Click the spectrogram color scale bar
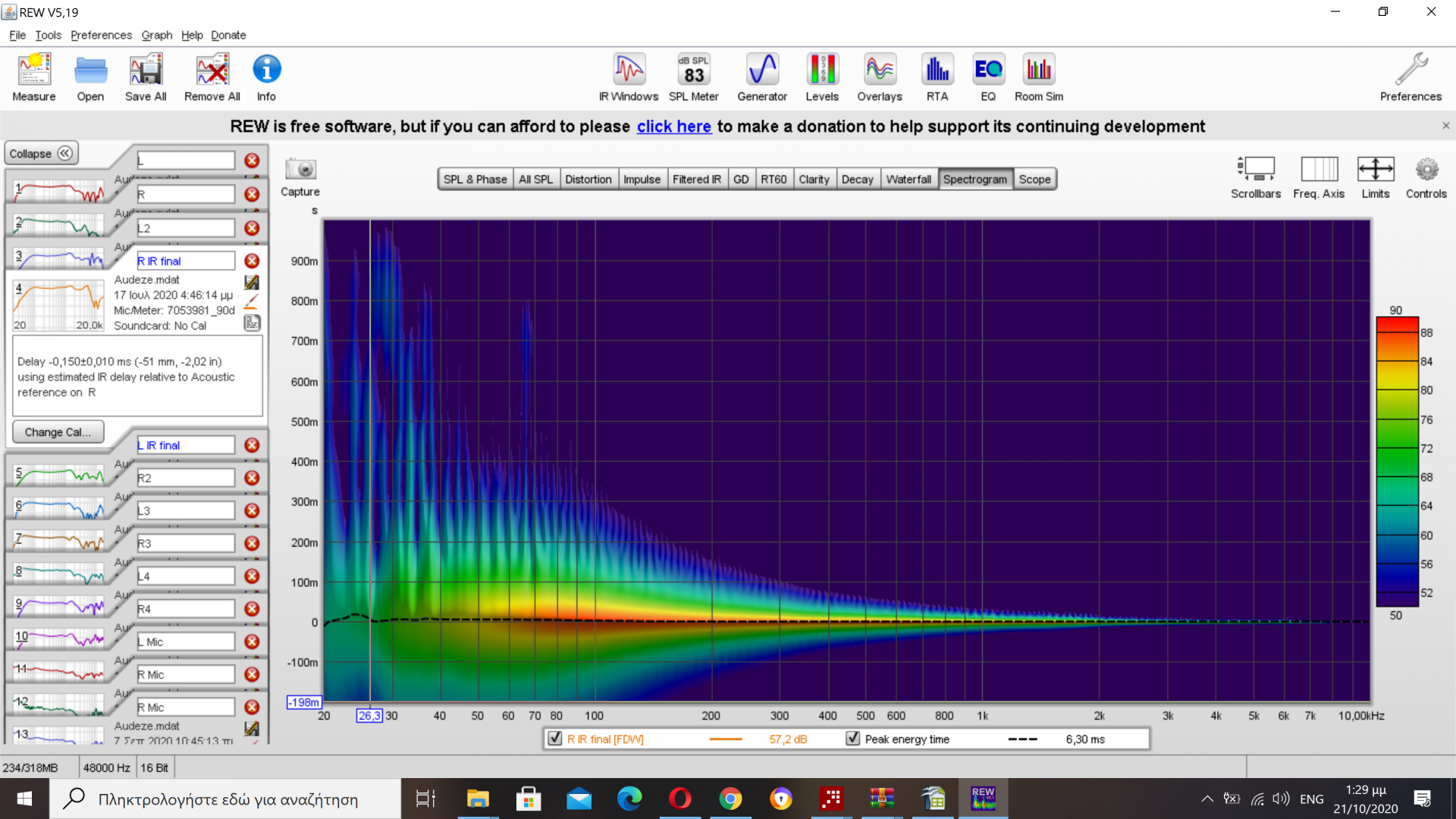Image resolution: width=1456 pixels, height=819 pixels. click(1397, 463)
